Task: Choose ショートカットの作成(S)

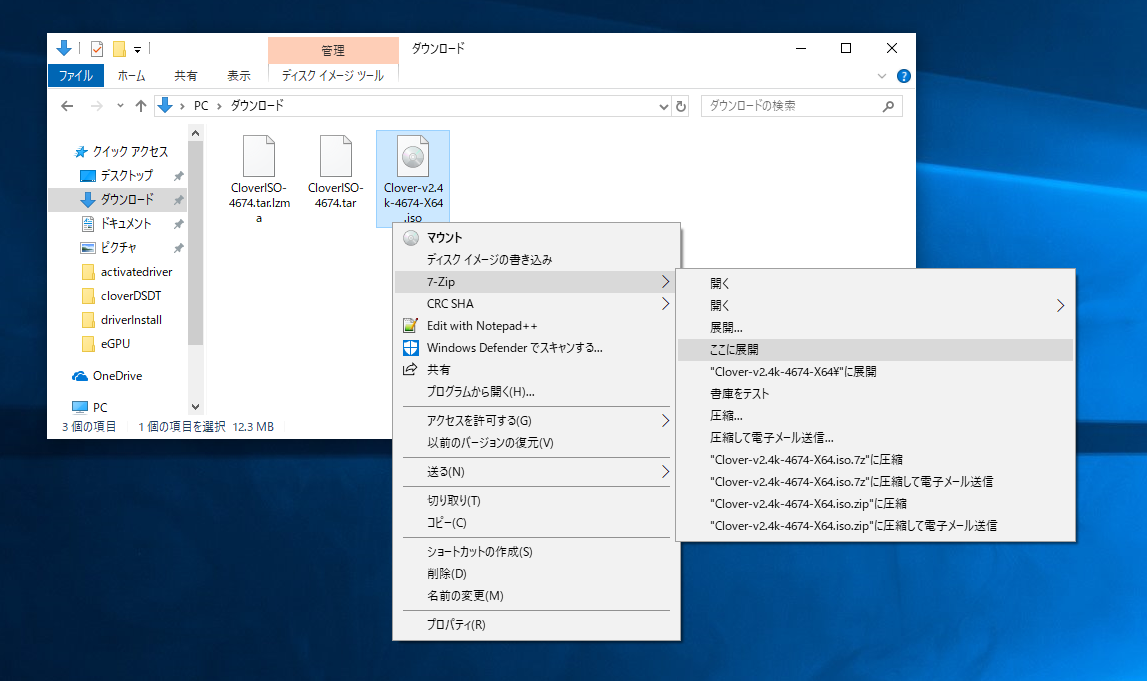Action: pyautogui.click(x=536, y=552)
